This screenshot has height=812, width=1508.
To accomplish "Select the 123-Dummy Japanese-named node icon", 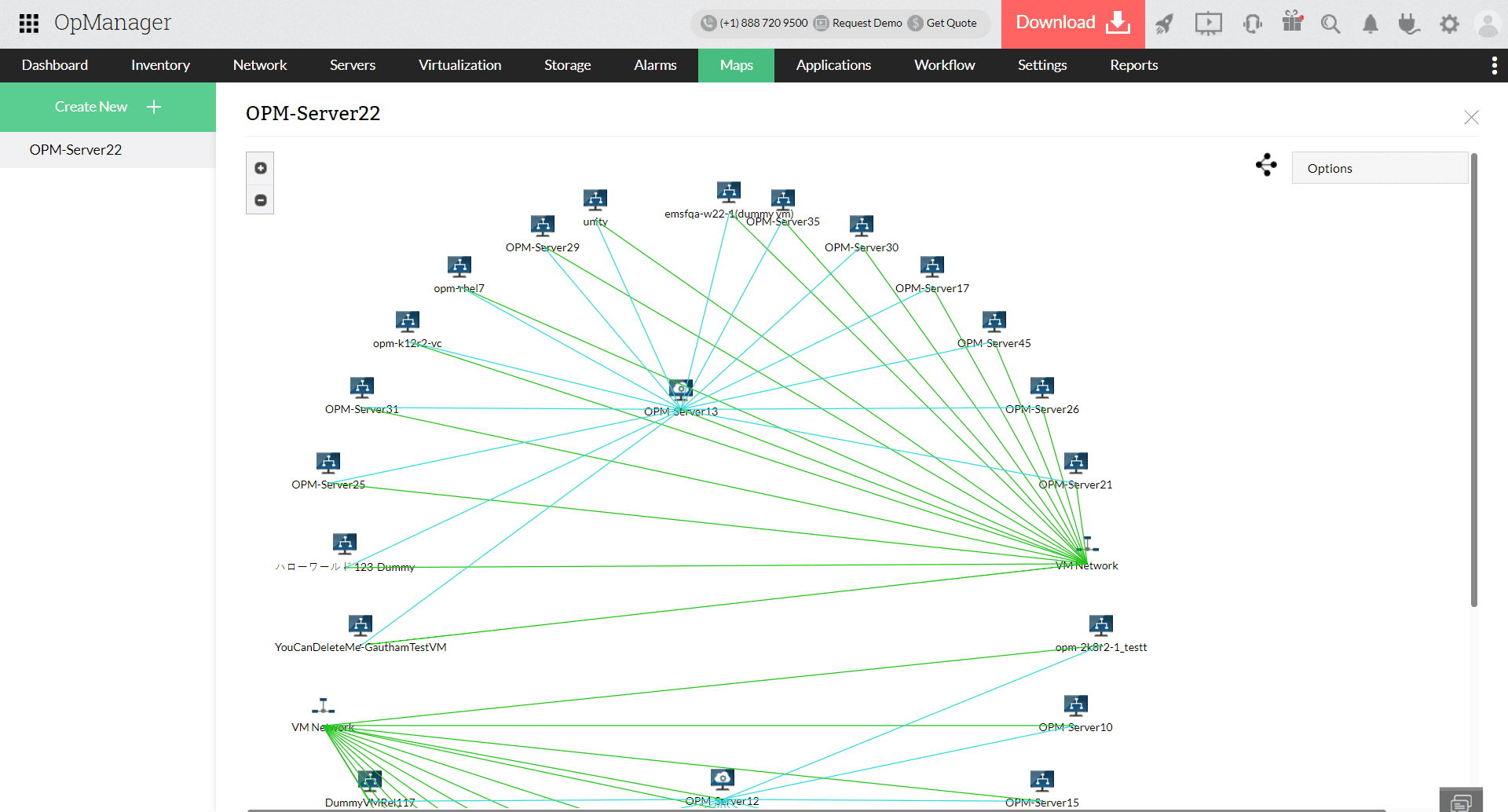I will (x=345, y=543).
